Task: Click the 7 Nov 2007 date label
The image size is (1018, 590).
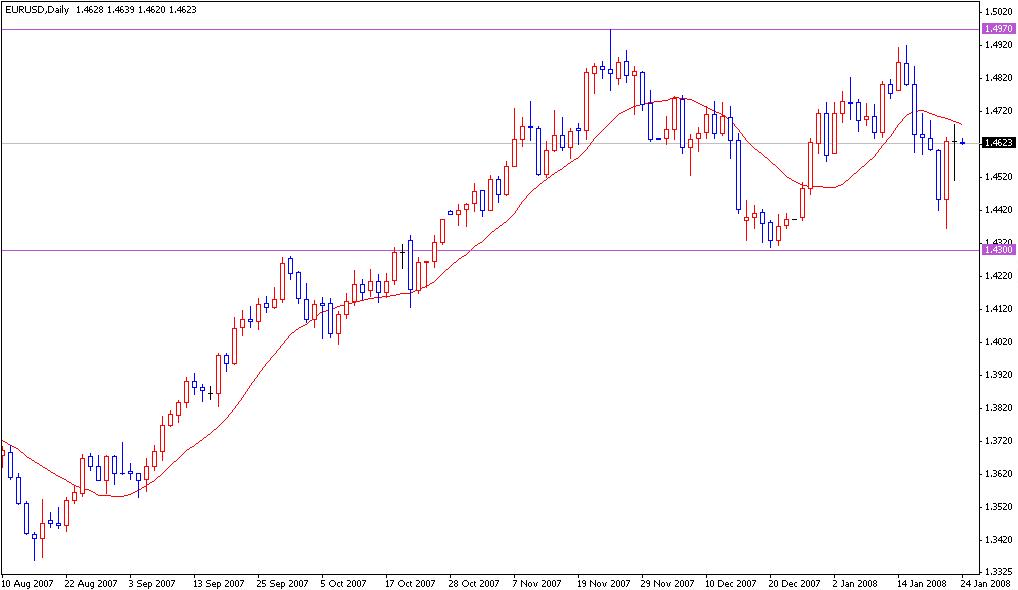Action: [537, 584]
